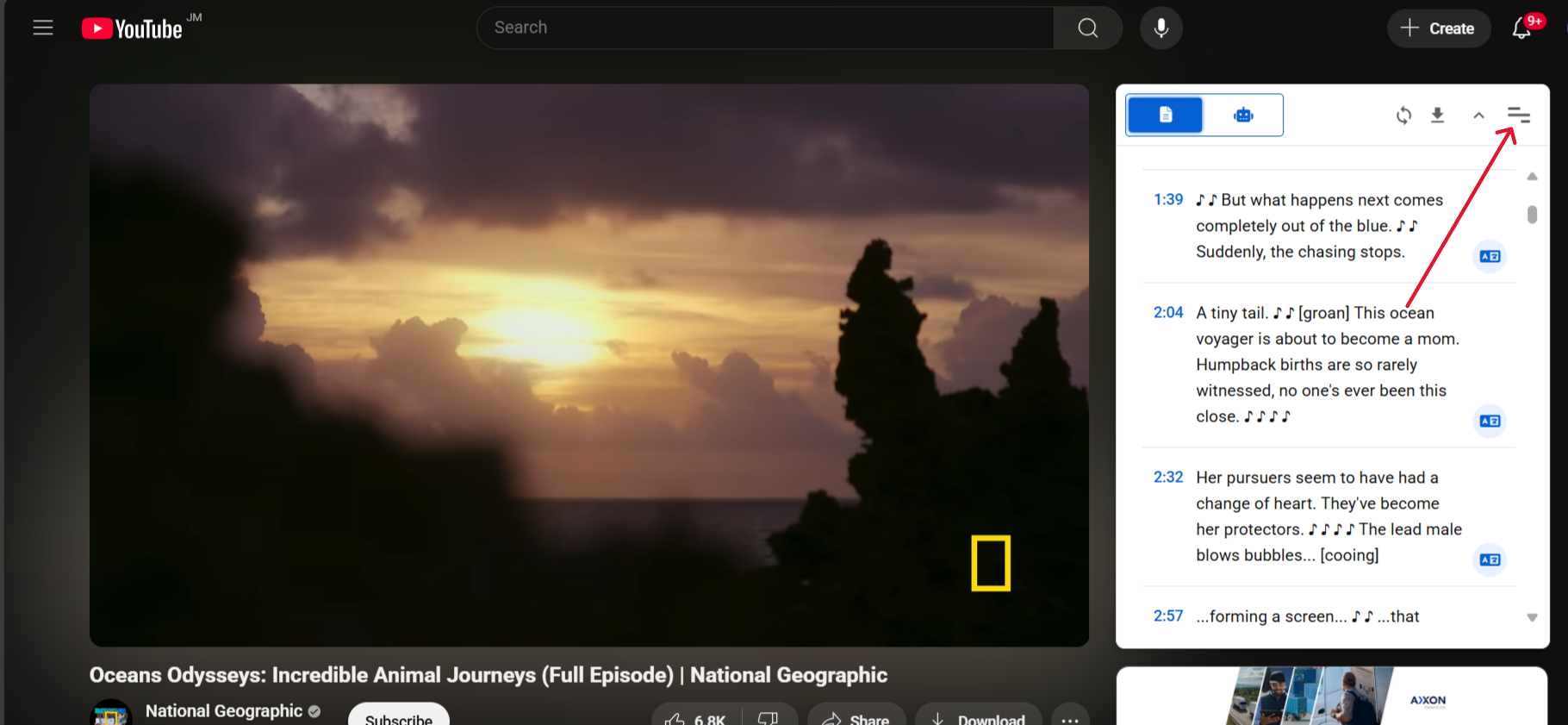The height and width of the screenshot is (725, 1568).
Task: Click the transcript sync/refresh icon
Action: [1403, 116]
